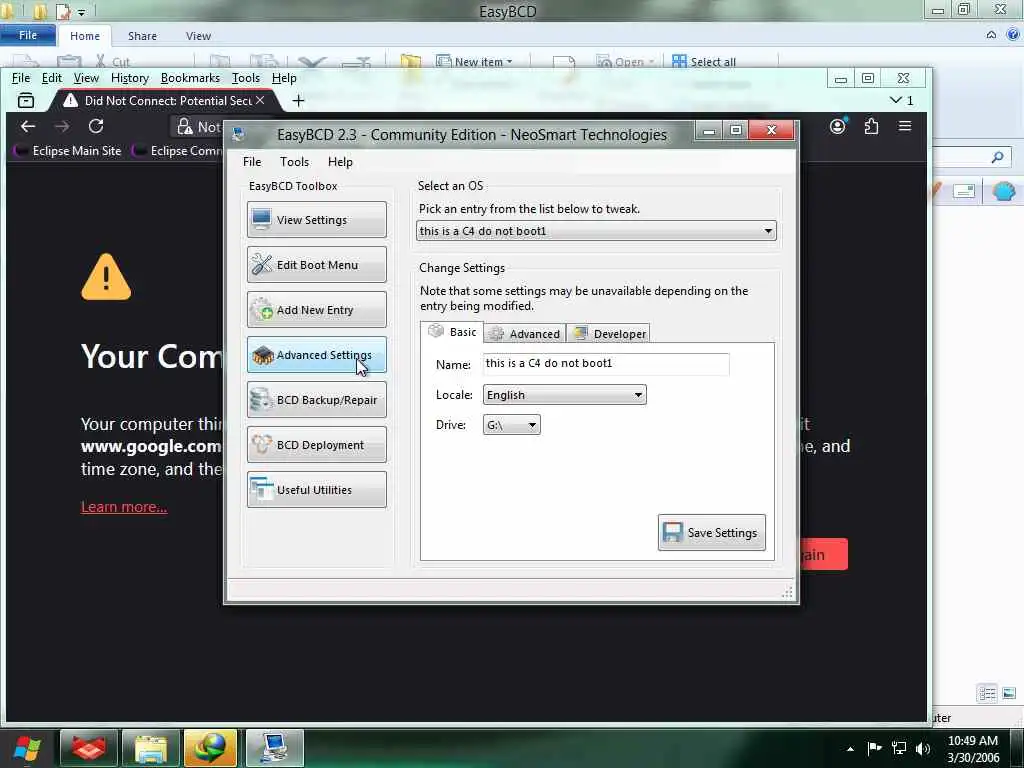Screen dimensions: 1024x768
Task: Open Eclipse Community bookmark
Action: [x=178, y=151]
